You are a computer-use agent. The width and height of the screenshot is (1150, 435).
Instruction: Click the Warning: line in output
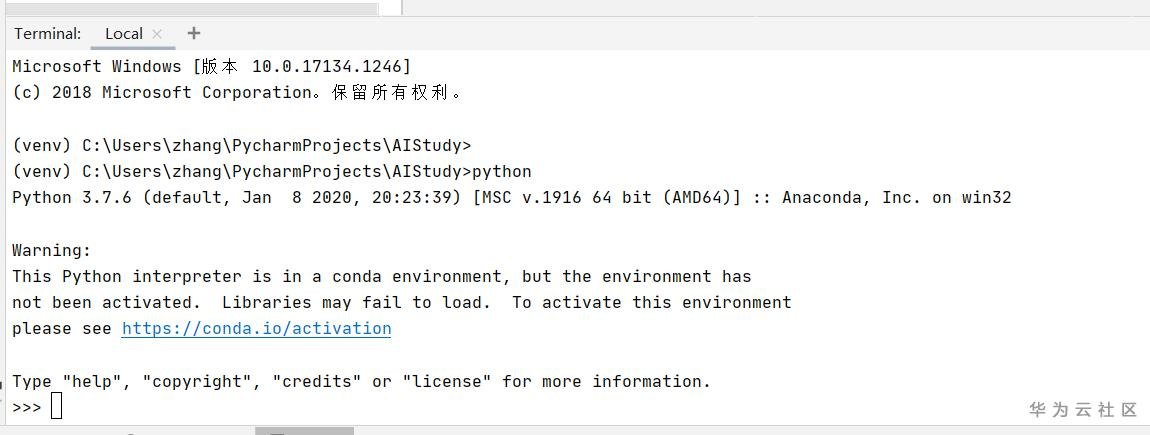51,250
